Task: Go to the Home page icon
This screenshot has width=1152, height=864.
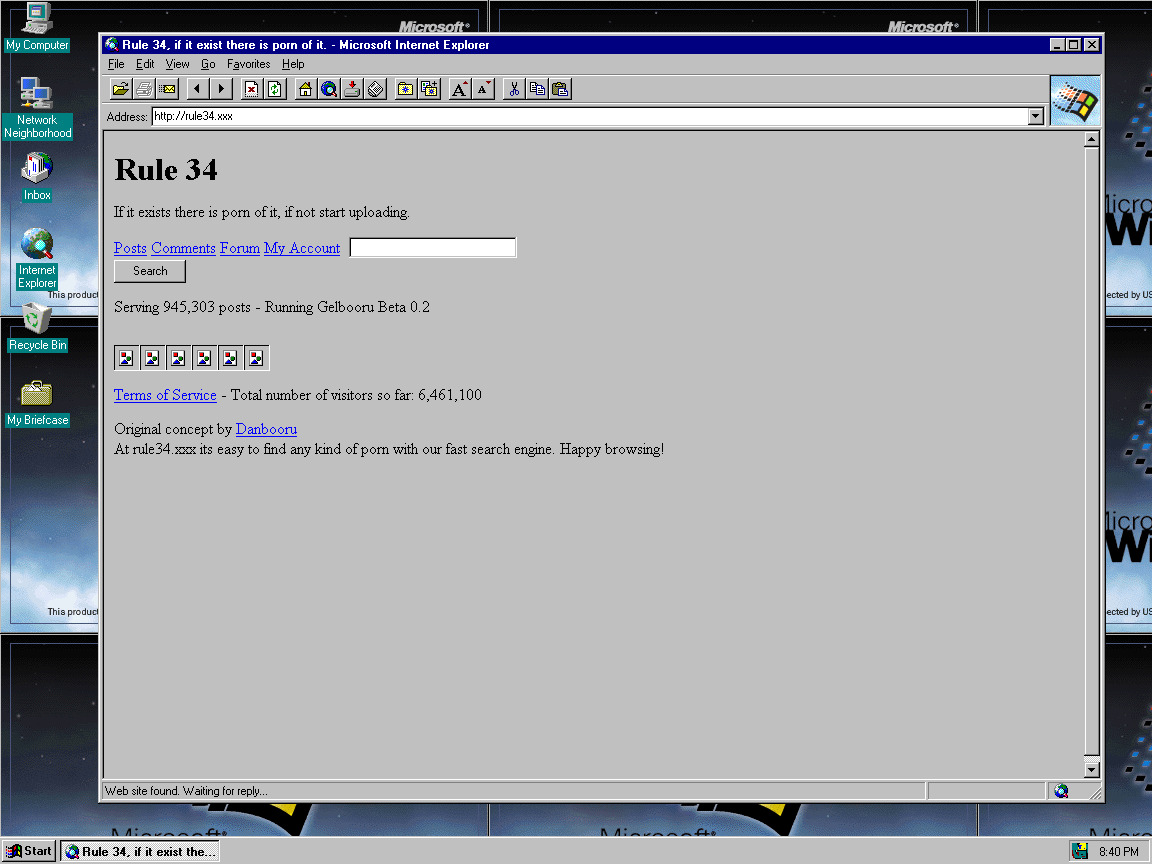Action: 305,90
